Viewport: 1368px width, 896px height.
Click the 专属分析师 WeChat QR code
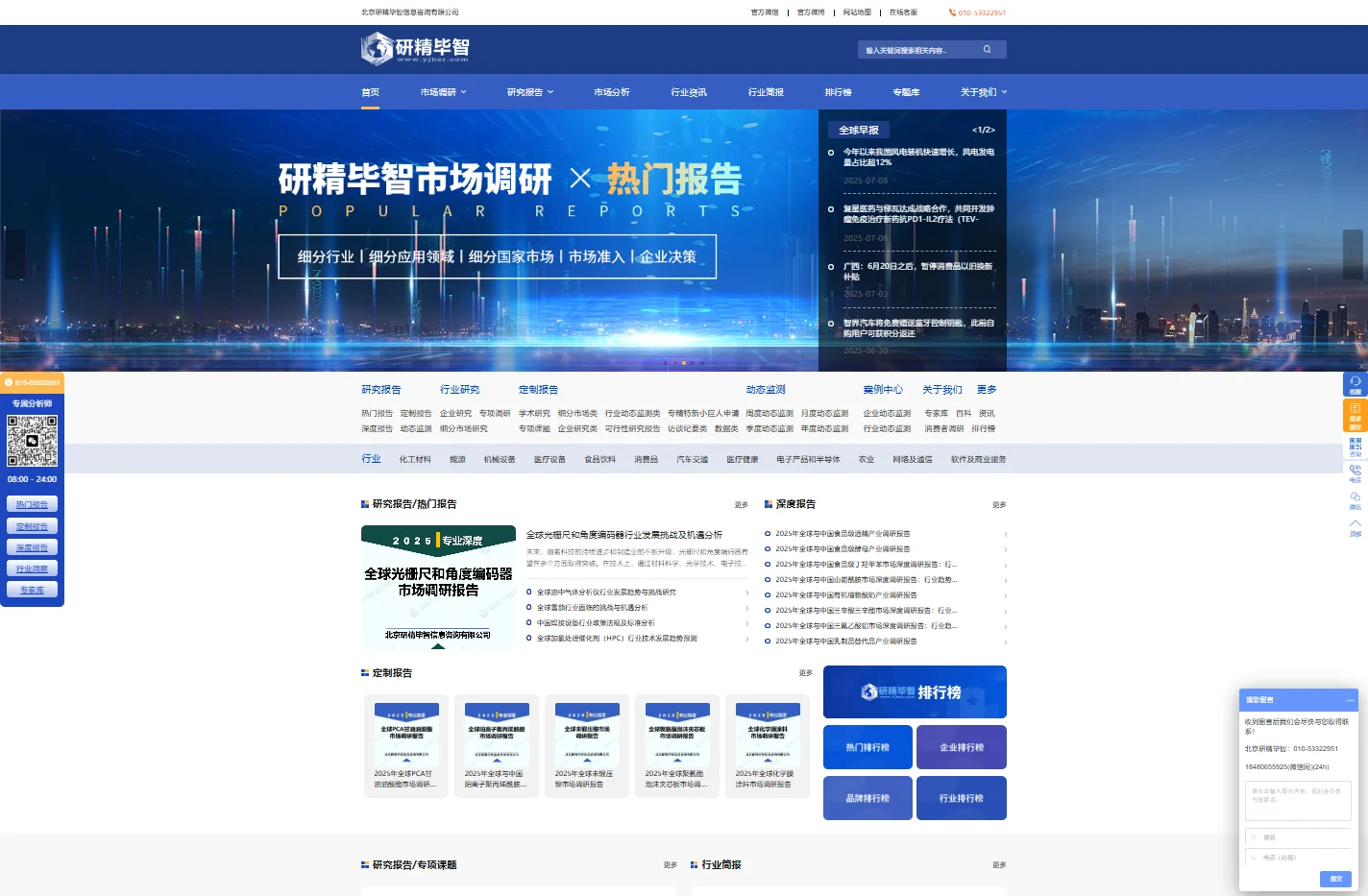pos(33,441)
